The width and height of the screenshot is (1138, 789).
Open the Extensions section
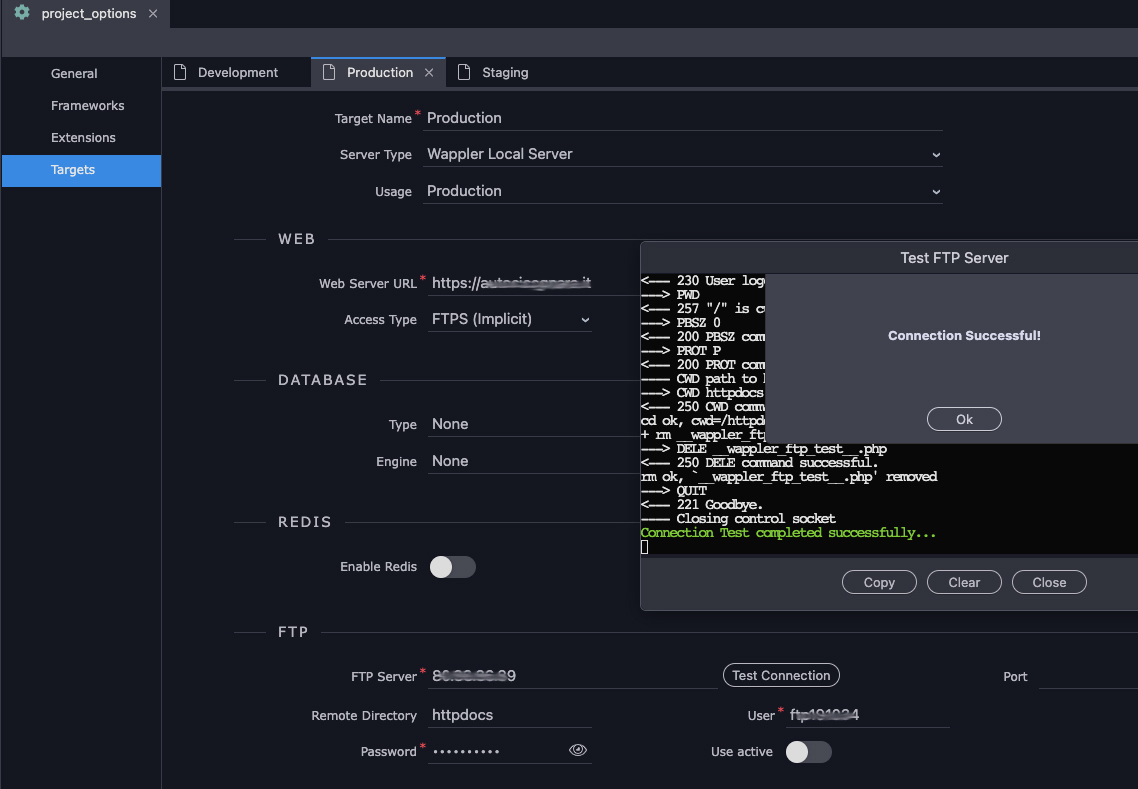[83, 137]
